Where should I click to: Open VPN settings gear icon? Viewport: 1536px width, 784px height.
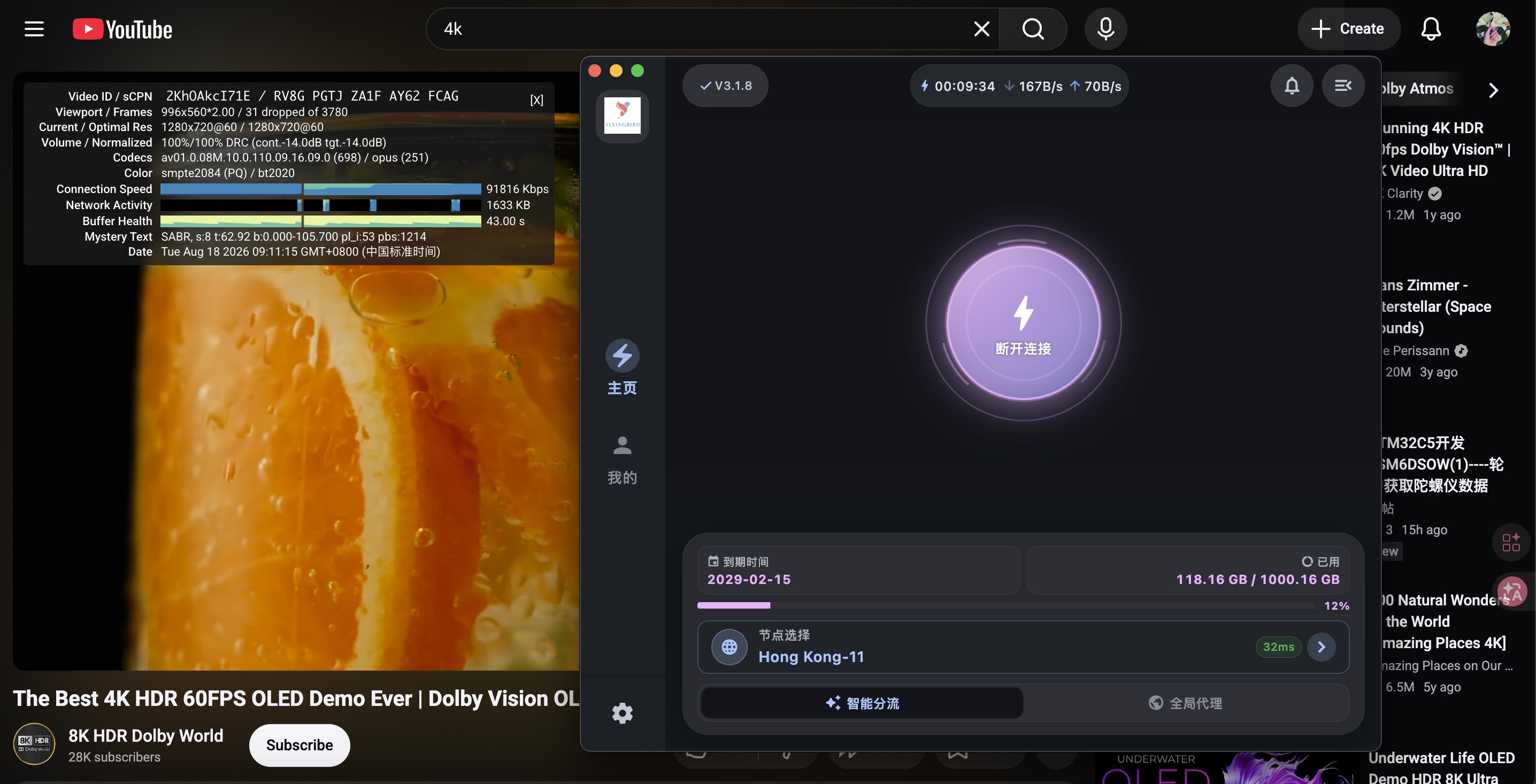(x=622, y=713)
